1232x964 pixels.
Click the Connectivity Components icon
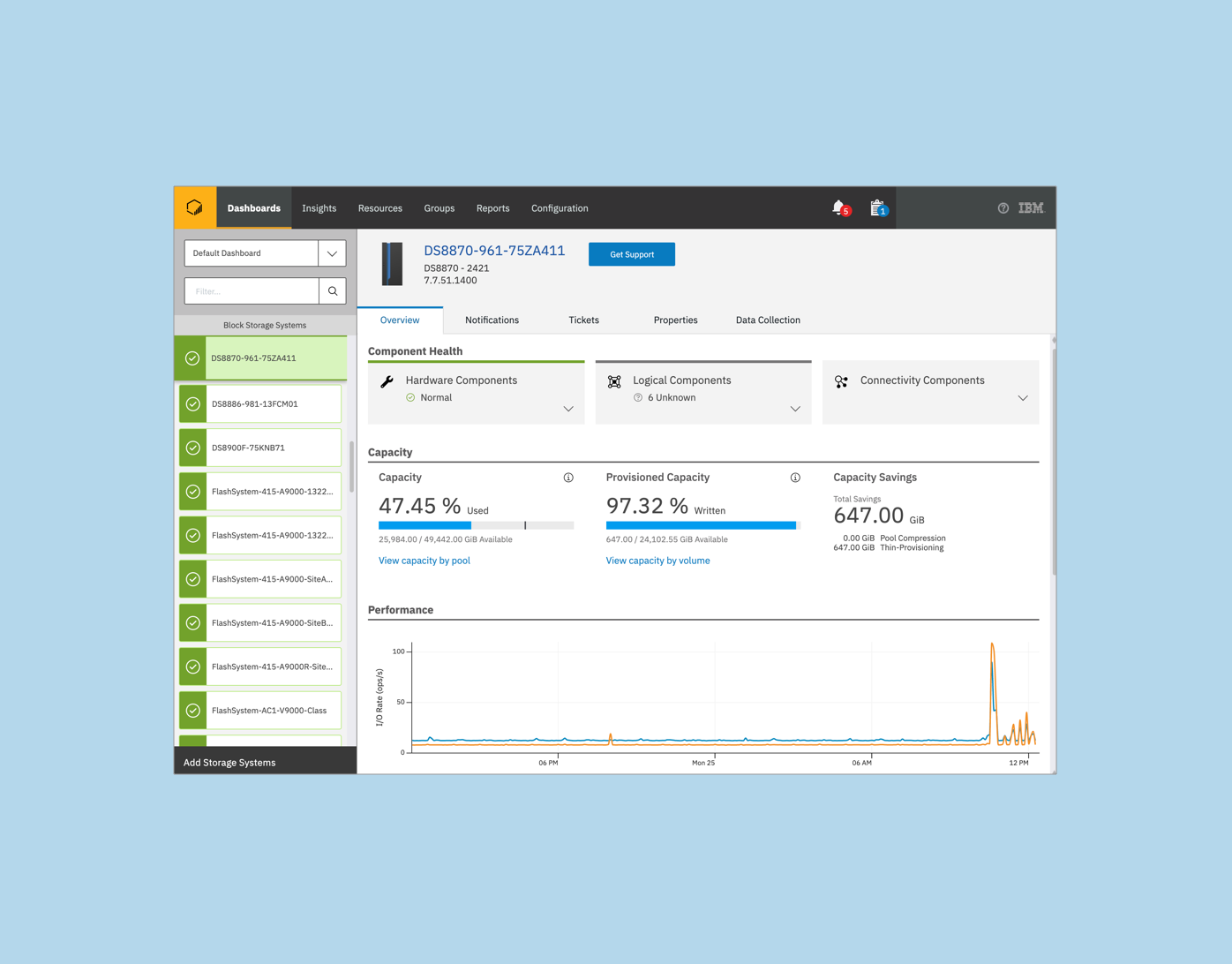click(841, 381)
